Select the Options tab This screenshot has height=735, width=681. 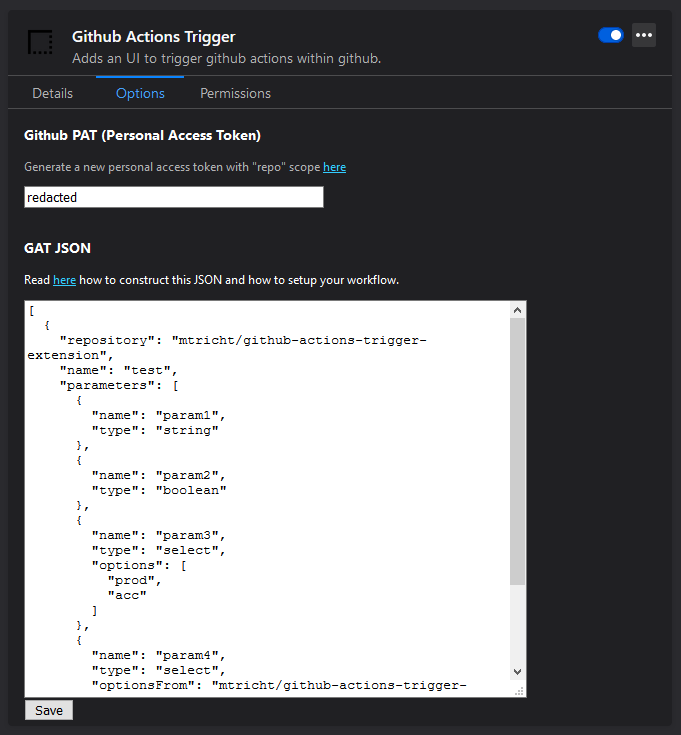coord(140,93)
